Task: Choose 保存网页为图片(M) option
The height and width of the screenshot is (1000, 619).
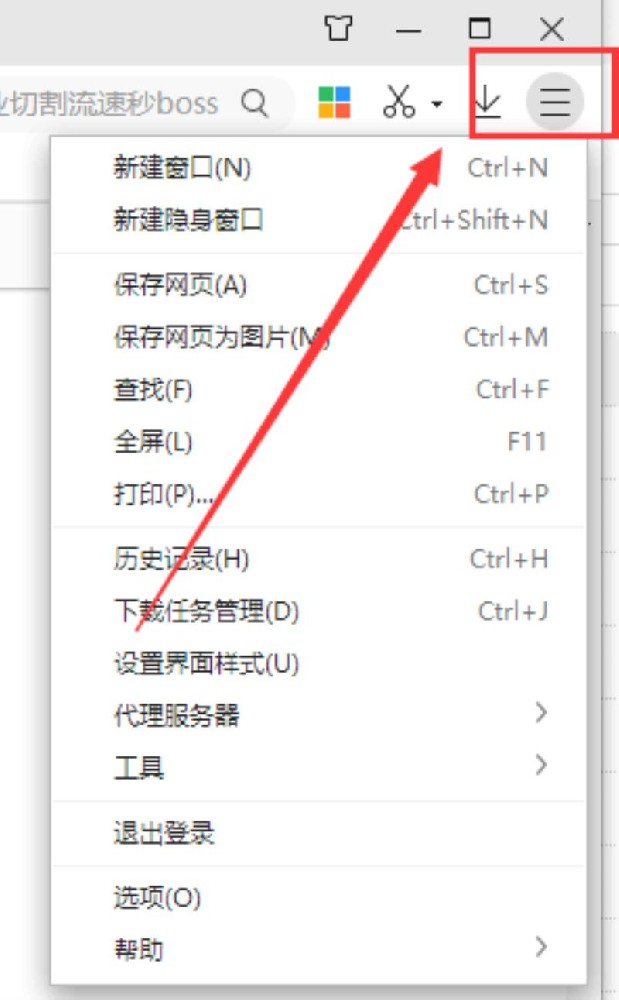Action: (319, 337)
